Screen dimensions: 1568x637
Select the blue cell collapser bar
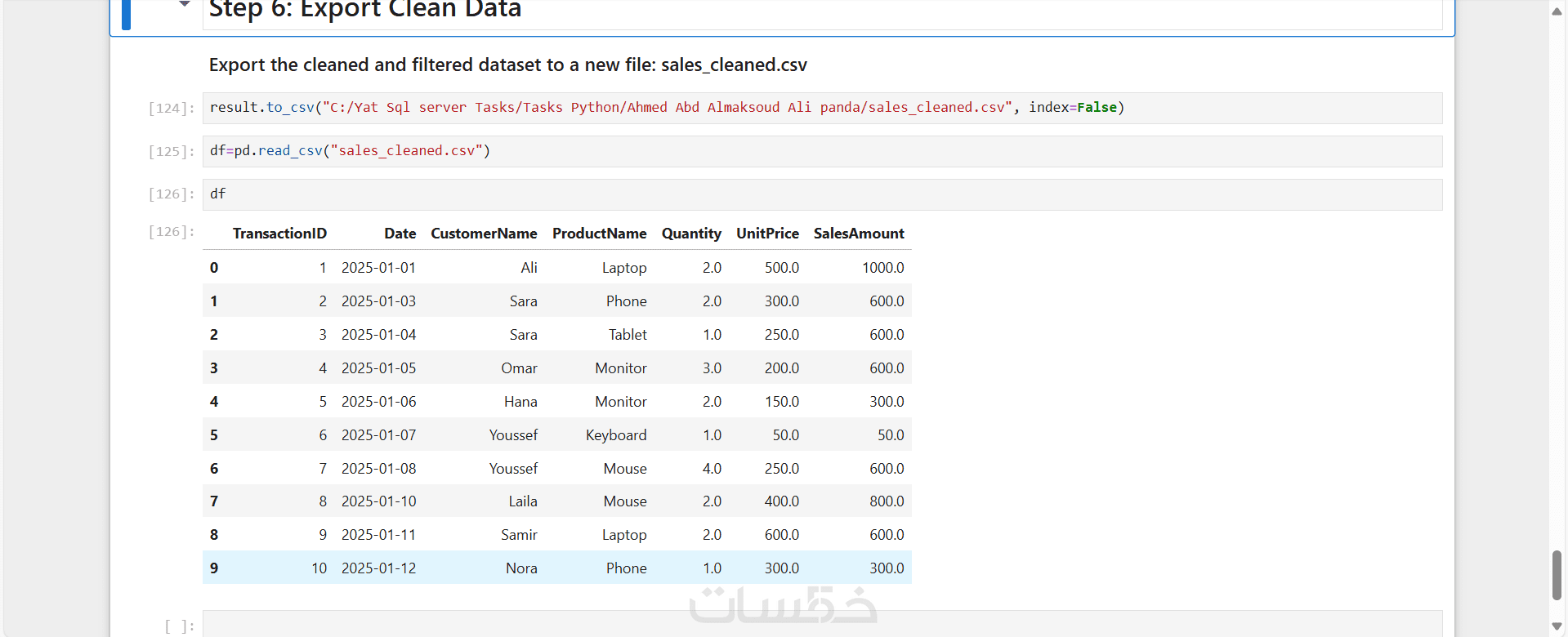(127, 13)
